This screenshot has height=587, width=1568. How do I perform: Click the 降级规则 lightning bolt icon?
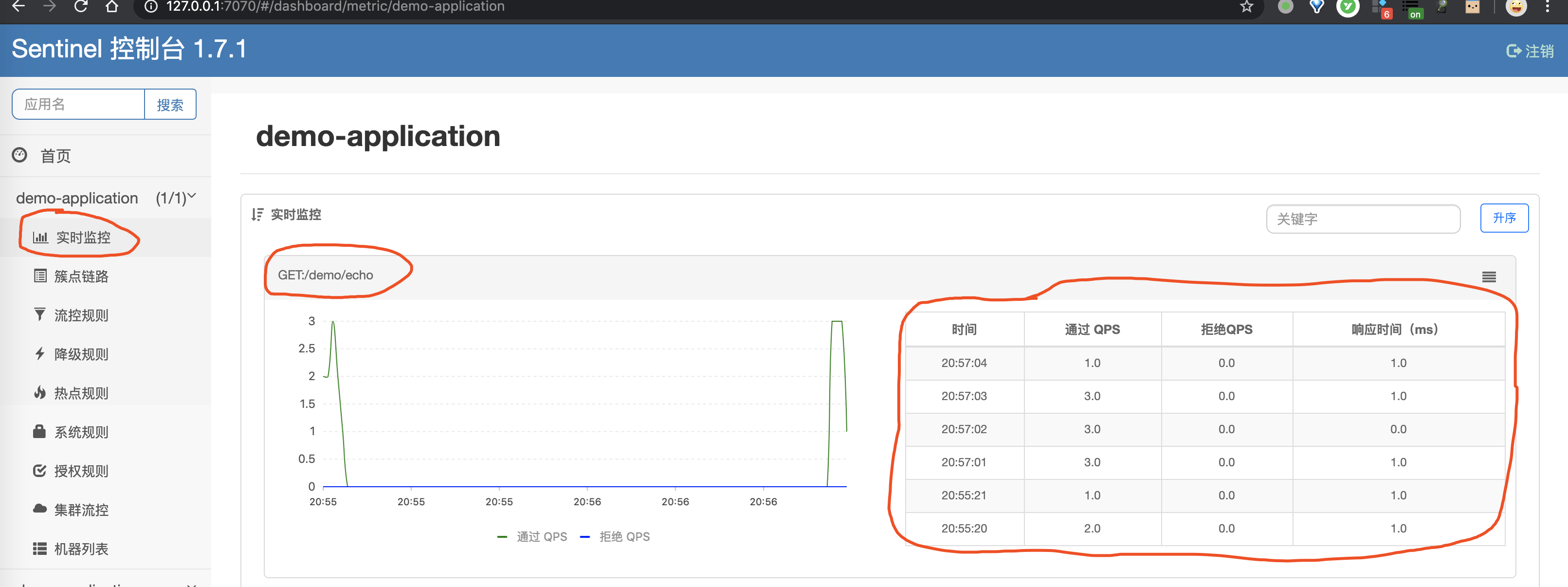[39, 354]
